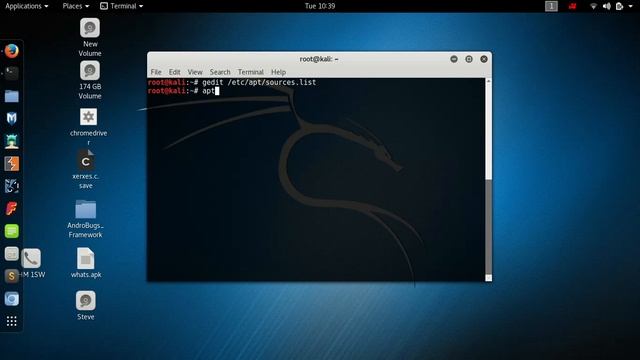Launch Armitage from the dock
Viewport: 640px width, 360px height.
11,141
